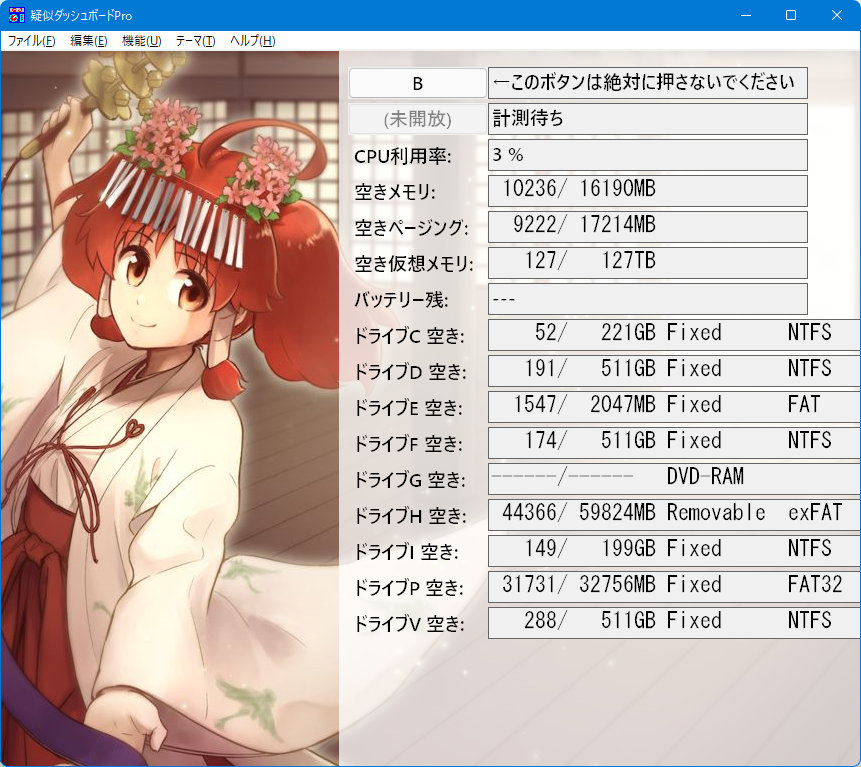The height and width of the screenshot is (767, 861).
Task: Click the ドライブH value 44366/59824MB Removable
Action: pos(674,515)
